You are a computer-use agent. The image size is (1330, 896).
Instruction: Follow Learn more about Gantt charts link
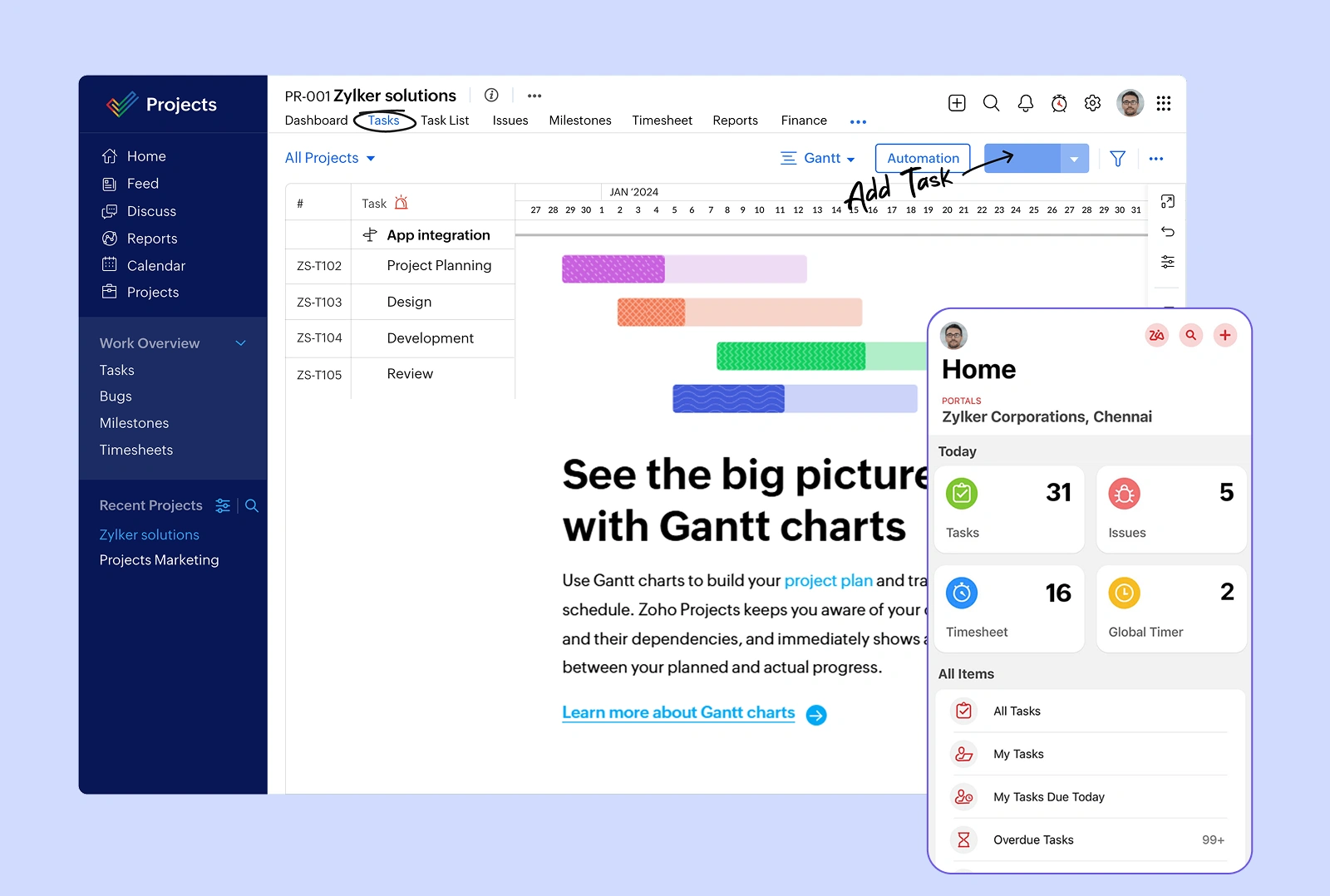[x=678, y=713]
